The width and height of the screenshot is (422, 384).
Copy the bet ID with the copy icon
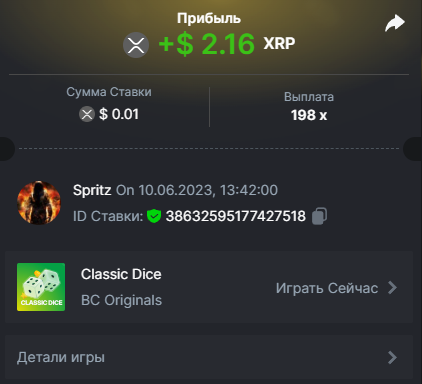pyautogui.click(x=319, y=216)
